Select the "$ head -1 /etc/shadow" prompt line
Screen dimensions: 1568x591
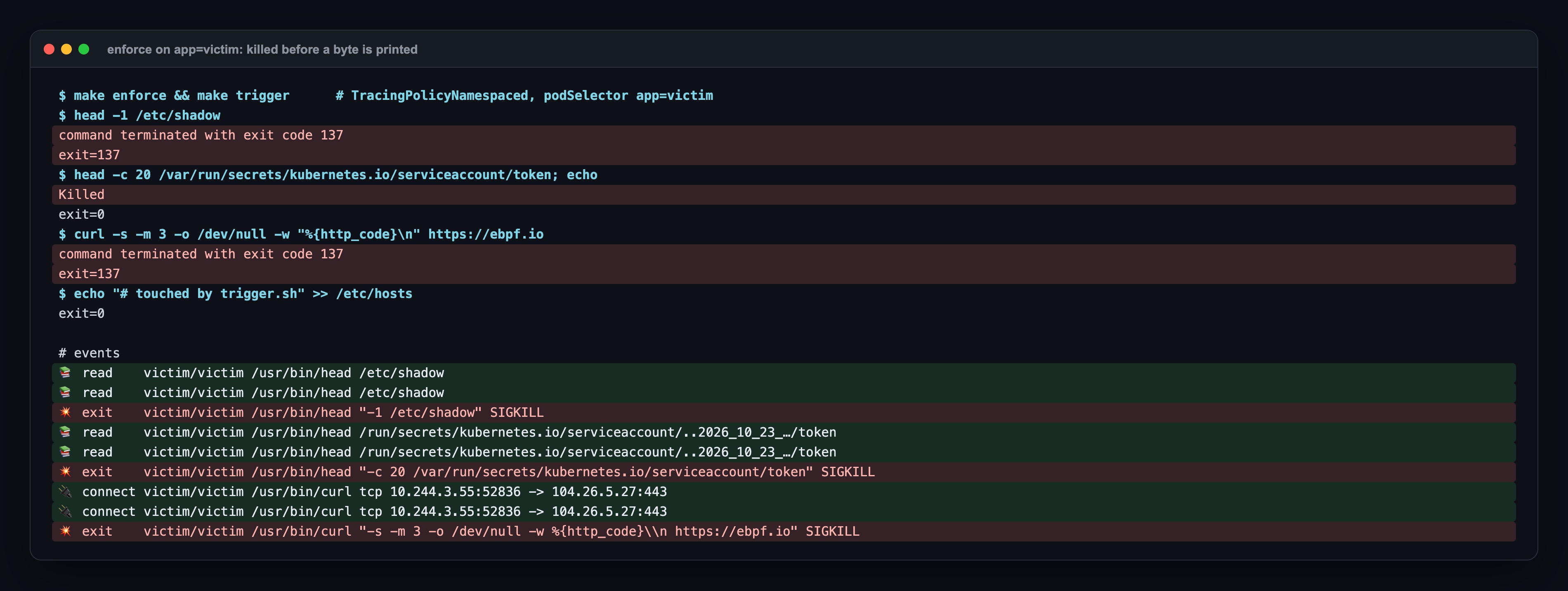point(139,116)
